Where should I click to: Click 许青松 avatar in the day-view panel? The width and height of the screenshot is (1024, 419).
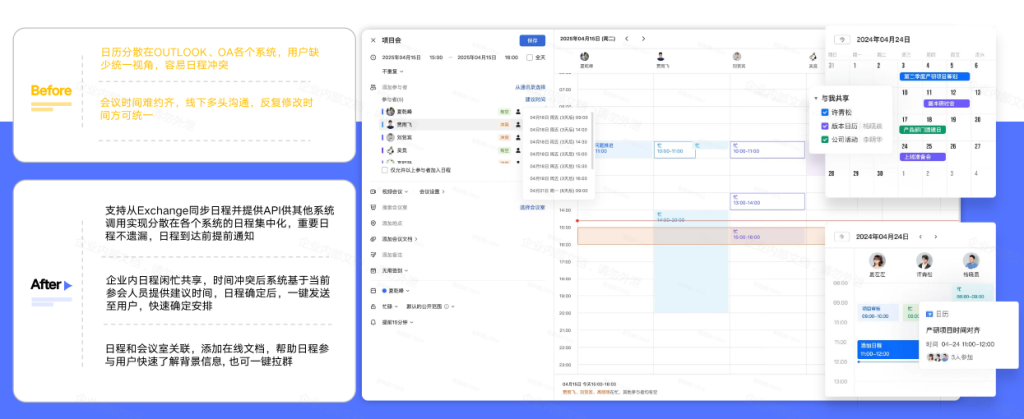924,261
